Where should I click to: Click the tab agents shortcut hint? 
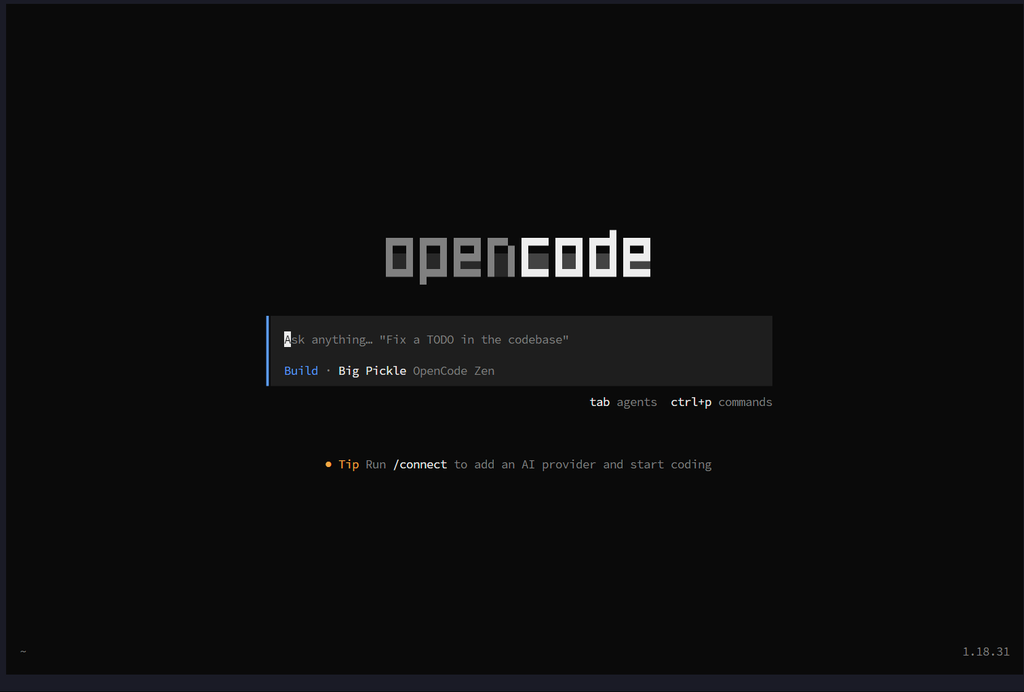click(623, 402)
